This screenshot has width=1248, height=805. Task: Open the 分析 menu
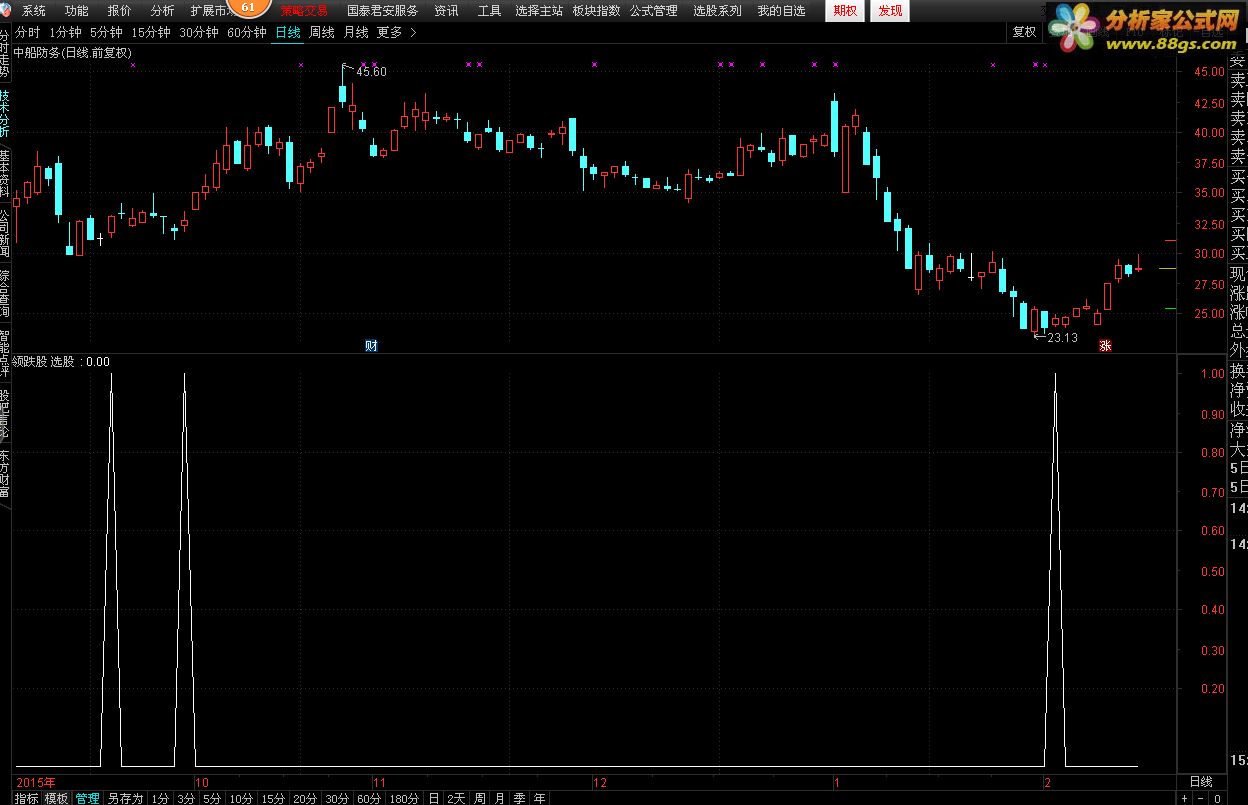[x=162, y=11]
